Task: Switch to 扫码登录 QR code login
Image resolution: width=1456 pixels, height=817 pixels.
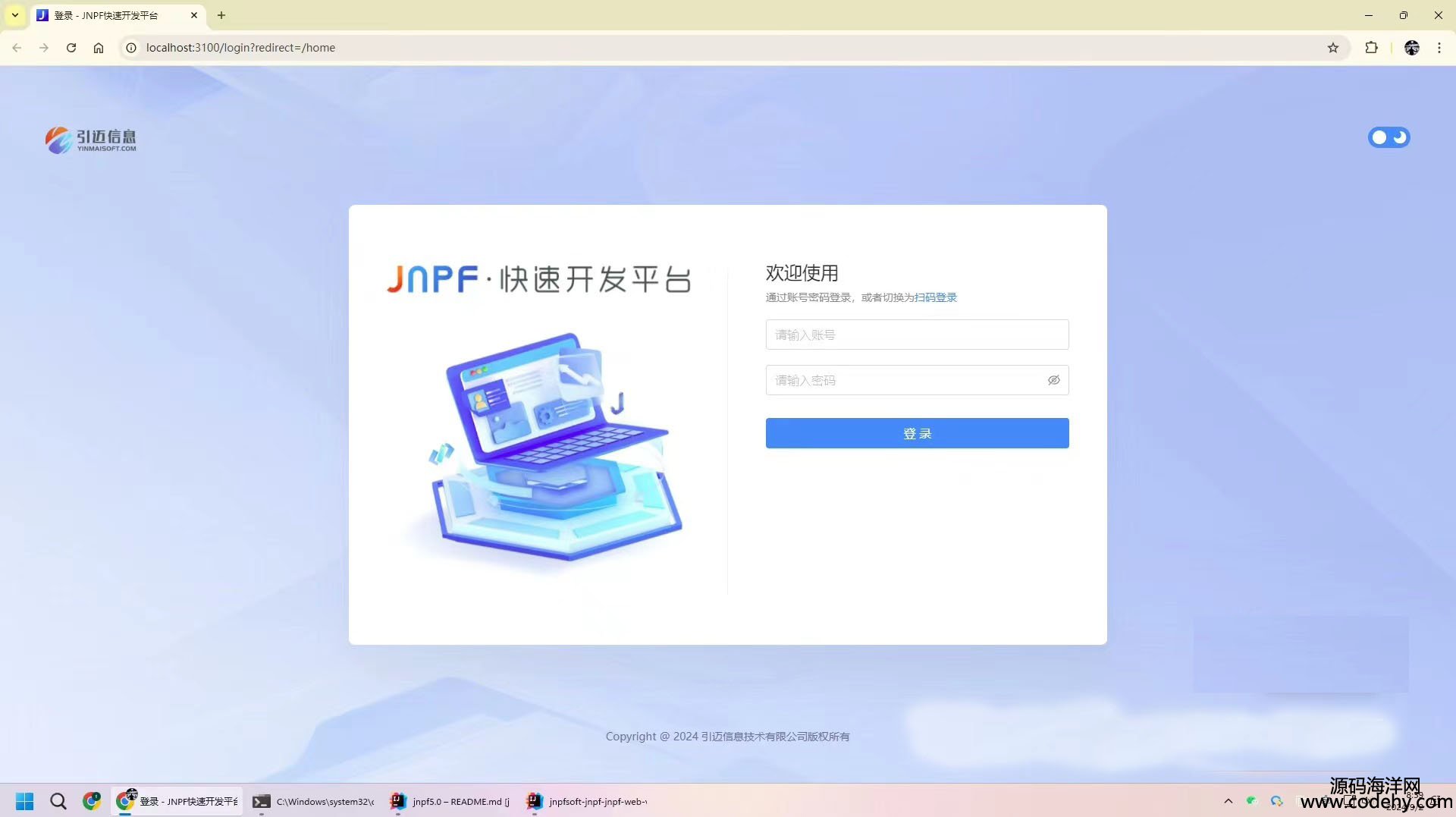Action: point(936,297)
